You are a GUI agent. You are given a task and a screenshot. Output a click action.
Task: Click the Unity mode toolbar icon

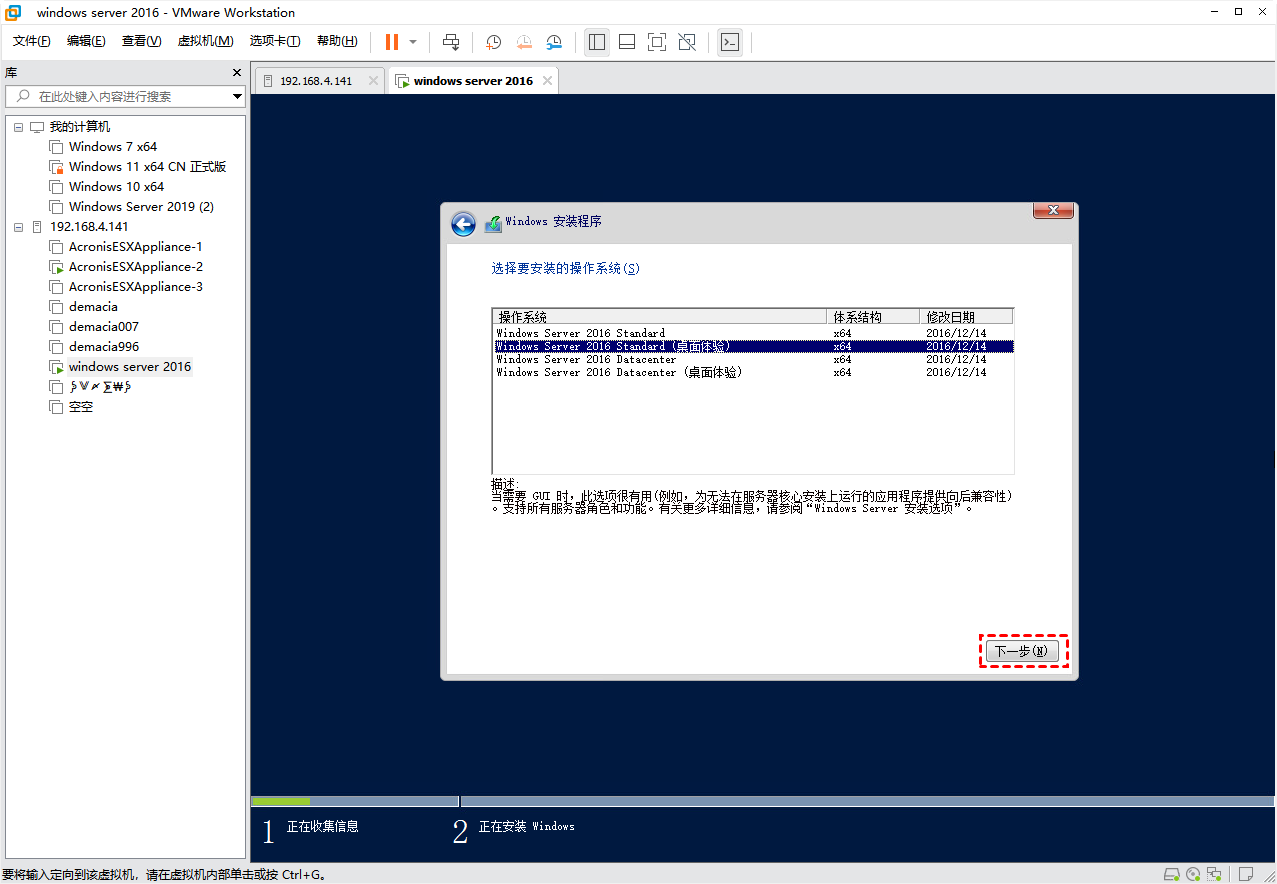[x=687, y=42]
